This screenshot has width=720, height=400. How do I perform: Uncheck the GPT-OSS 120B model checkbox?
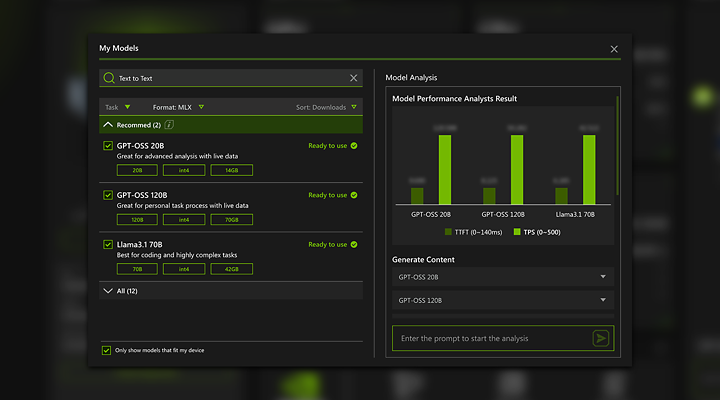point(108,195)
